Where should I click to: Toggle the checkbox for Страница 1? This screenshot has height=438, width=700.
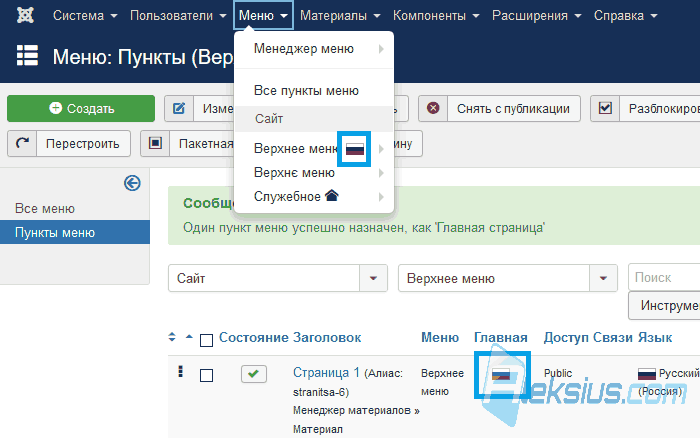(x=206, y=375)
